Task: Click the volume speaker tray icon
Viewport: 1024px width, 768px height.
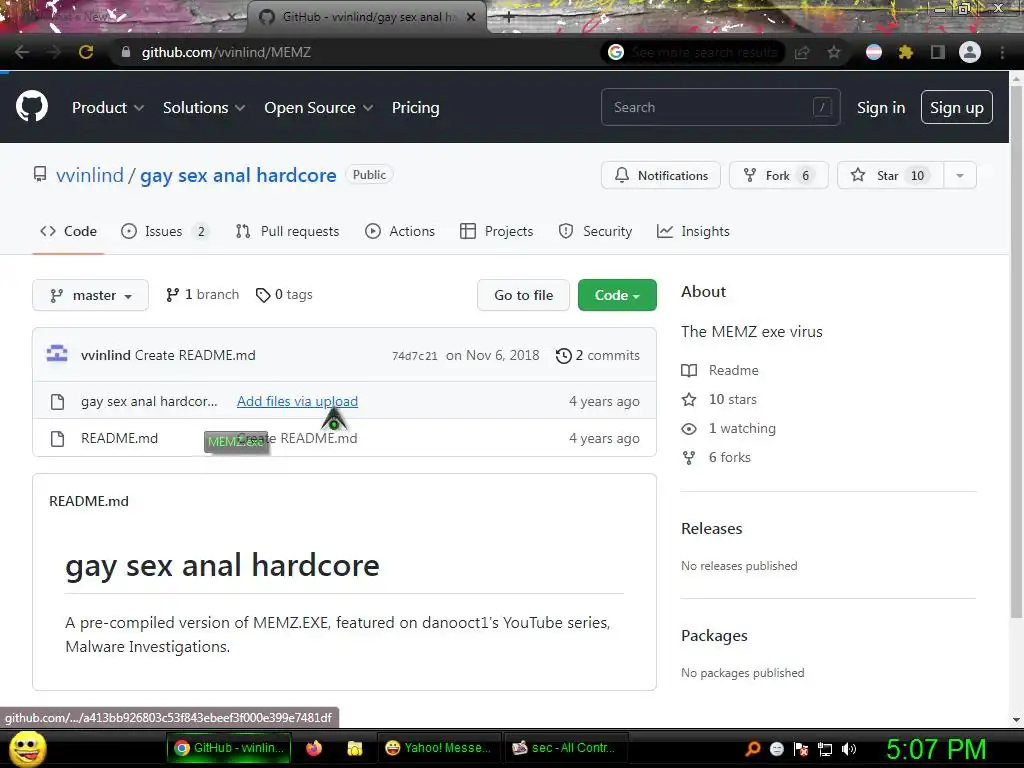Action: coord(849,749)
